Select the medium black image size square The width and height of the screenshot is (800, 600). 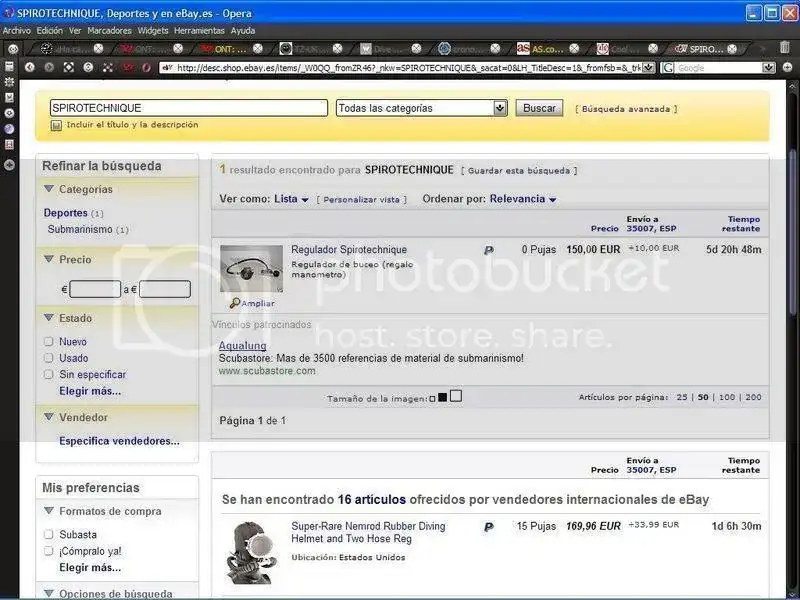[x=442, y=397]
